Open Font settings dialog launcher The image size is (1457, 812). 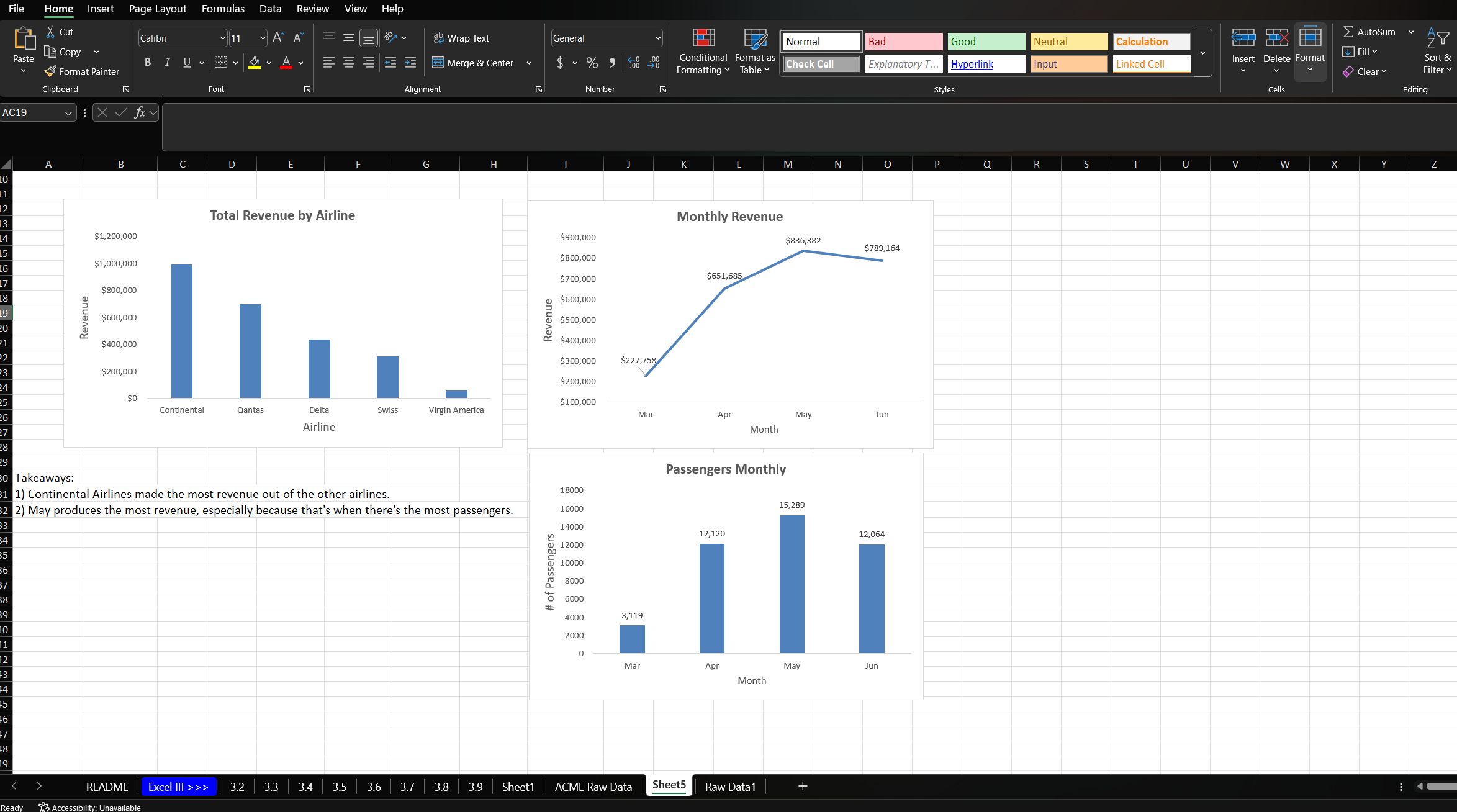click(x=307, y=89)
